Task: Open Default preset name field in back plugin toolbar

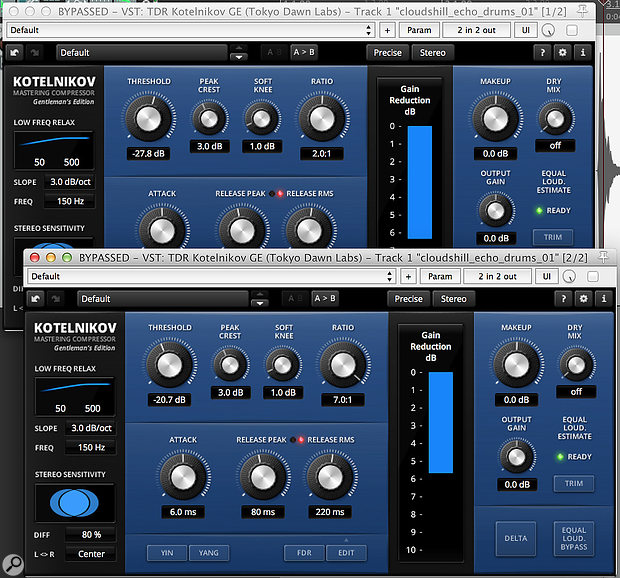Action: click(x=142, y=53)
